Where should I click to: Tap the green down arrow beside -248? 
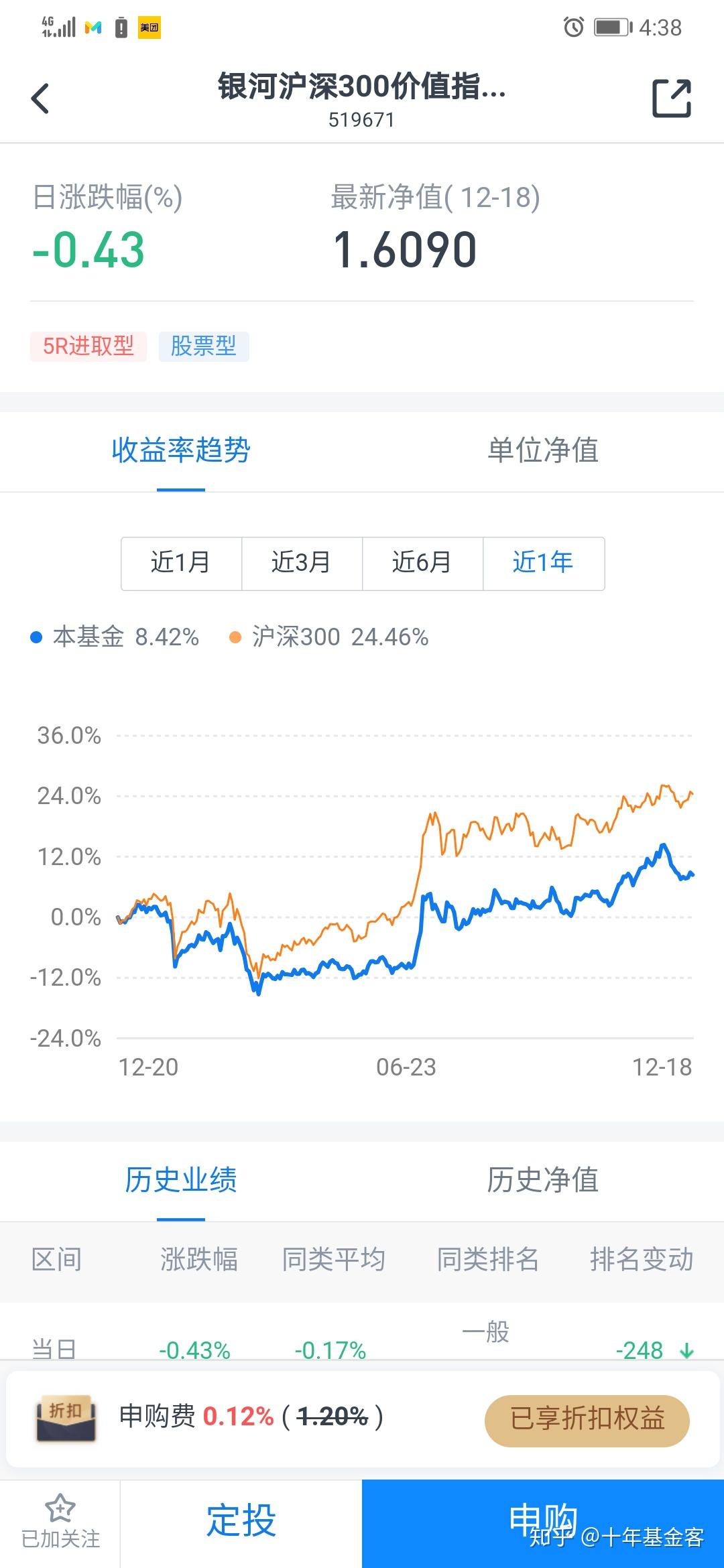[686, 1350]
